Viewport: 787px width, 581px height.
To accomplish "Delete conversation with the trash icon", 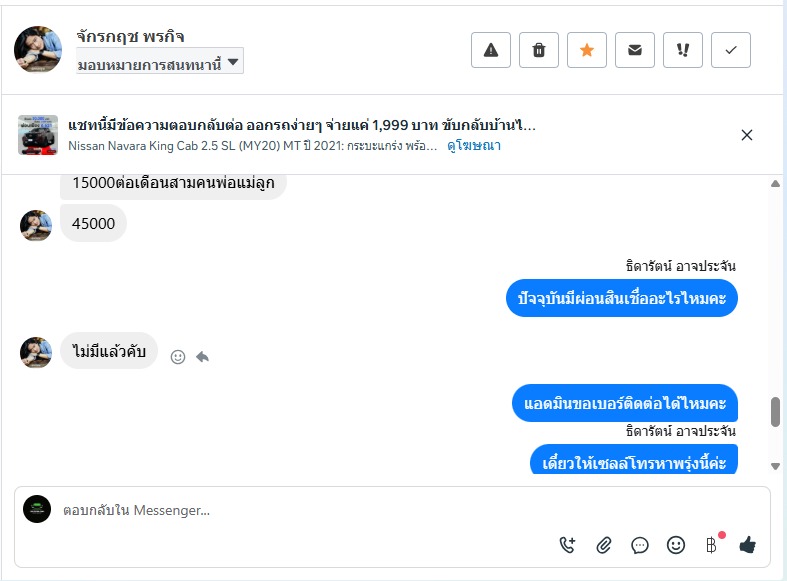I will tap(539, 50).
